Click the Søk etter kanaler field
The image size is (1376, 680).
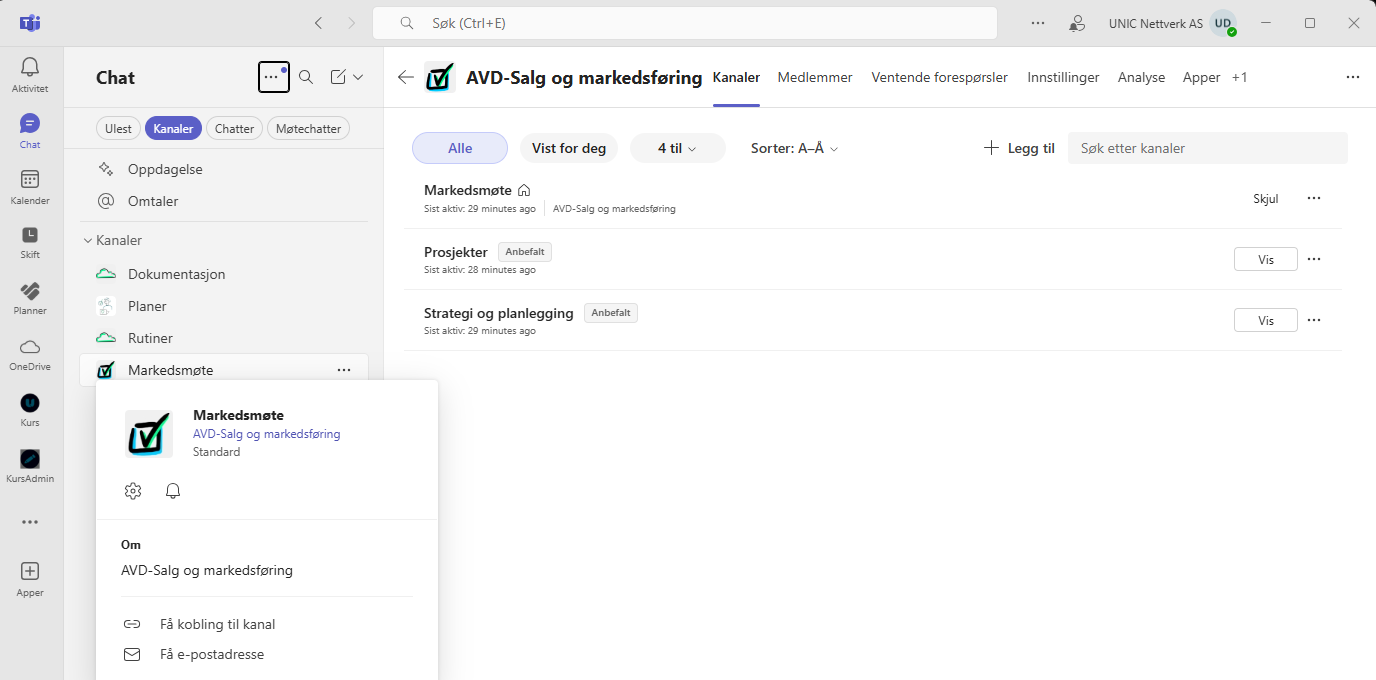(x=1207, y=148)
